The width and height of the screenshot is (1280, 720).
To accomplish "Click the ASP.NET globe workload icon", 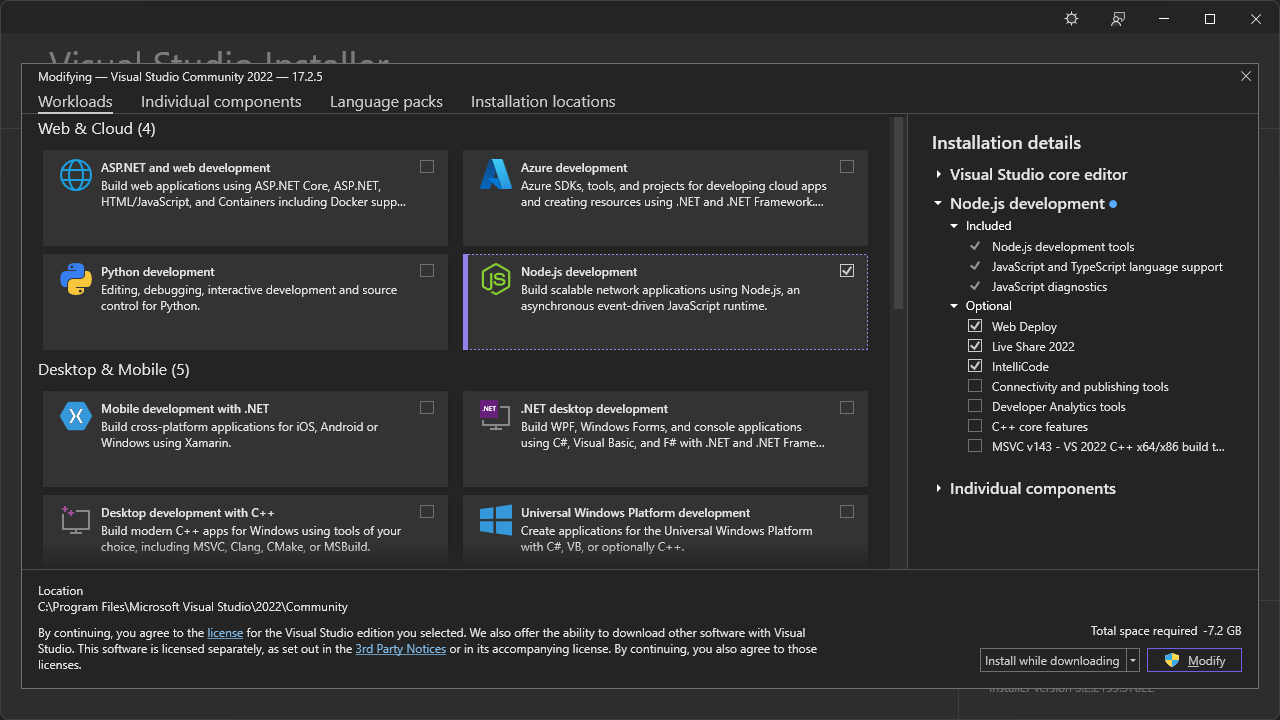I will [x=76, y=175].
